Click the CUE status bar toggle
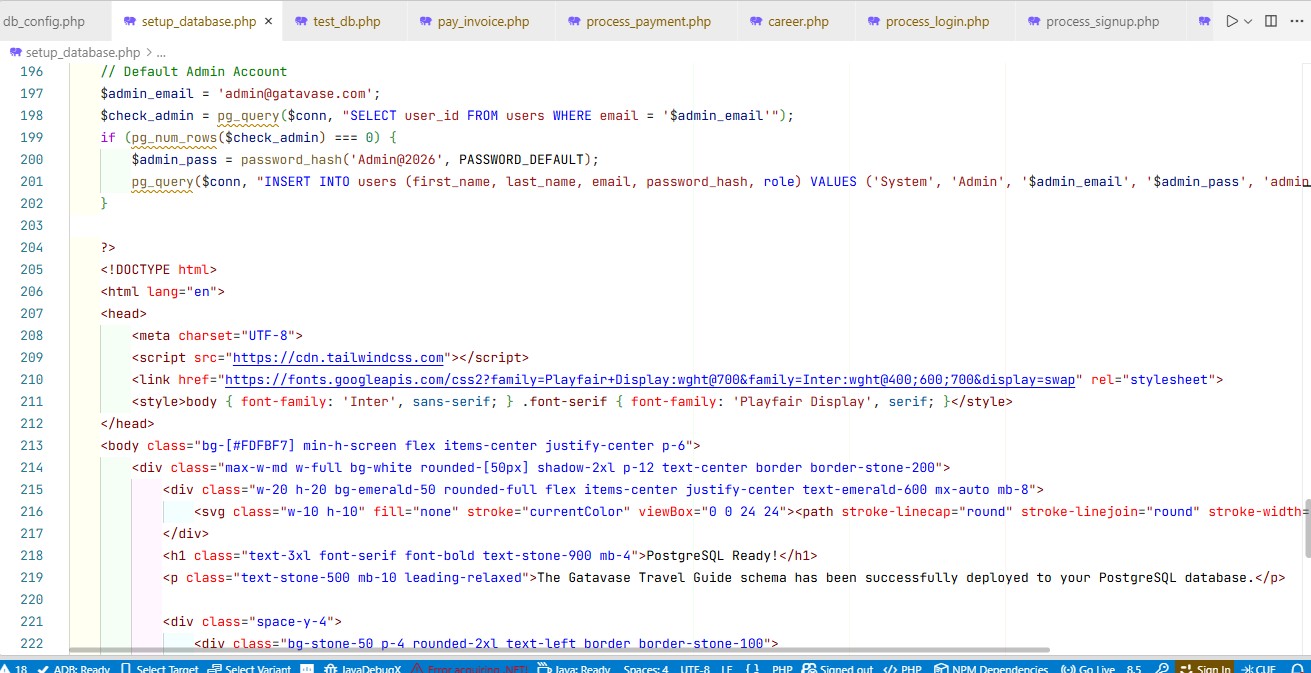 1259,668
